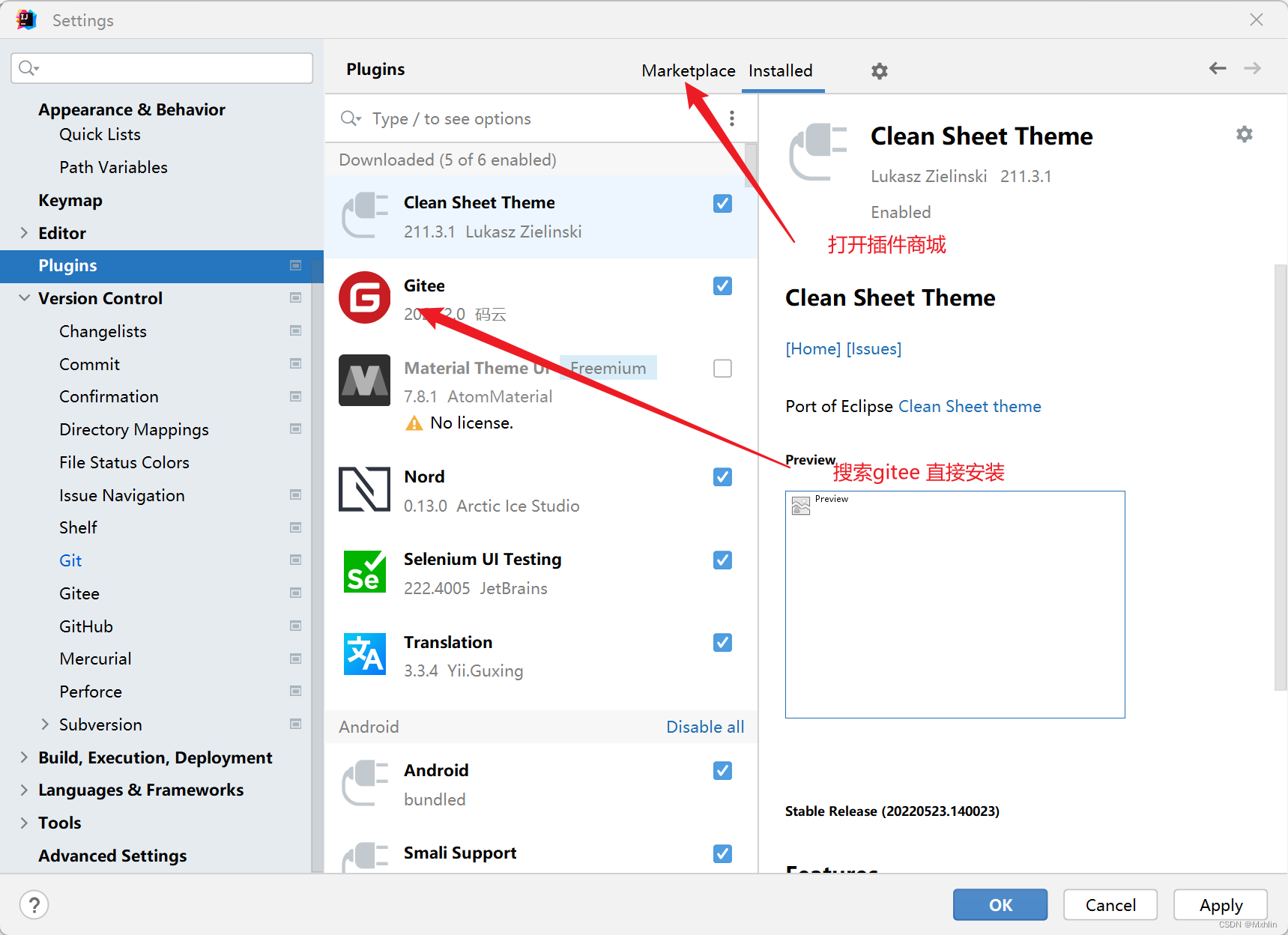Click the Android plugin plug icon
This screenshot has height=935, width=1288.
point(364,783)
